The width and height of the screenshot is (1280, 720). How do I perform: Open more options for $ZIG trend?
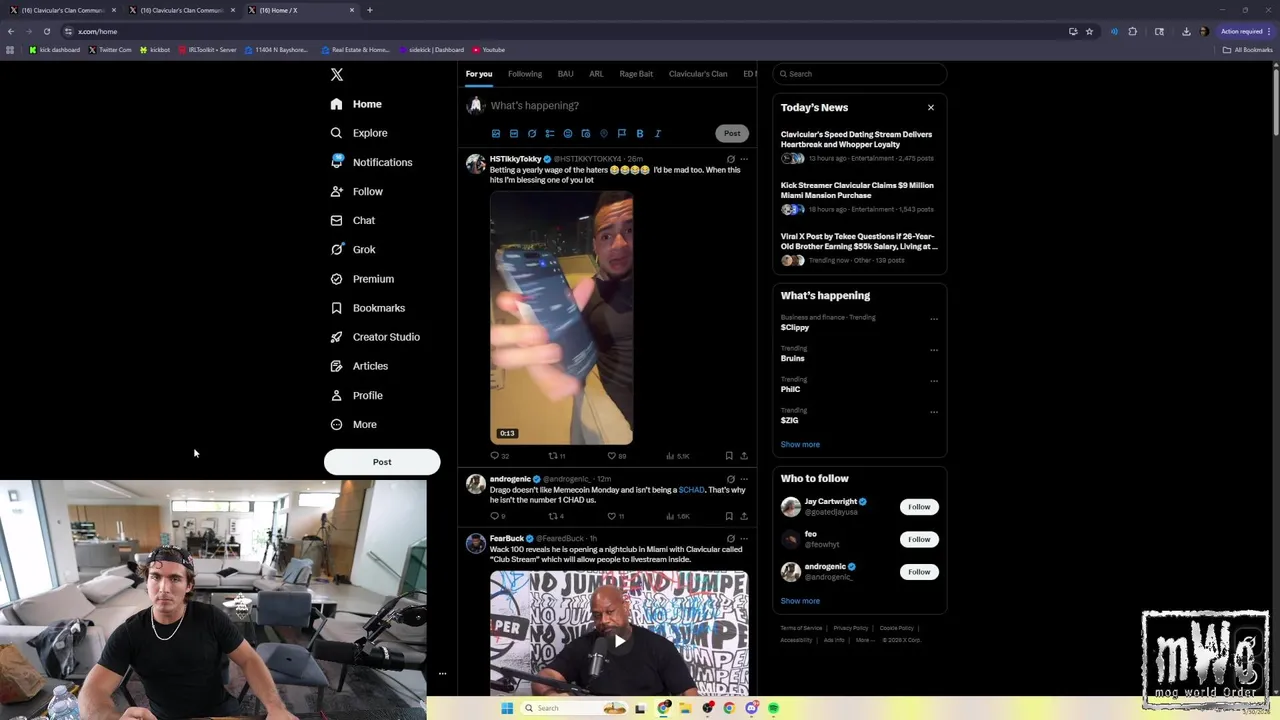pyautogui.click(x=934, y=412)
